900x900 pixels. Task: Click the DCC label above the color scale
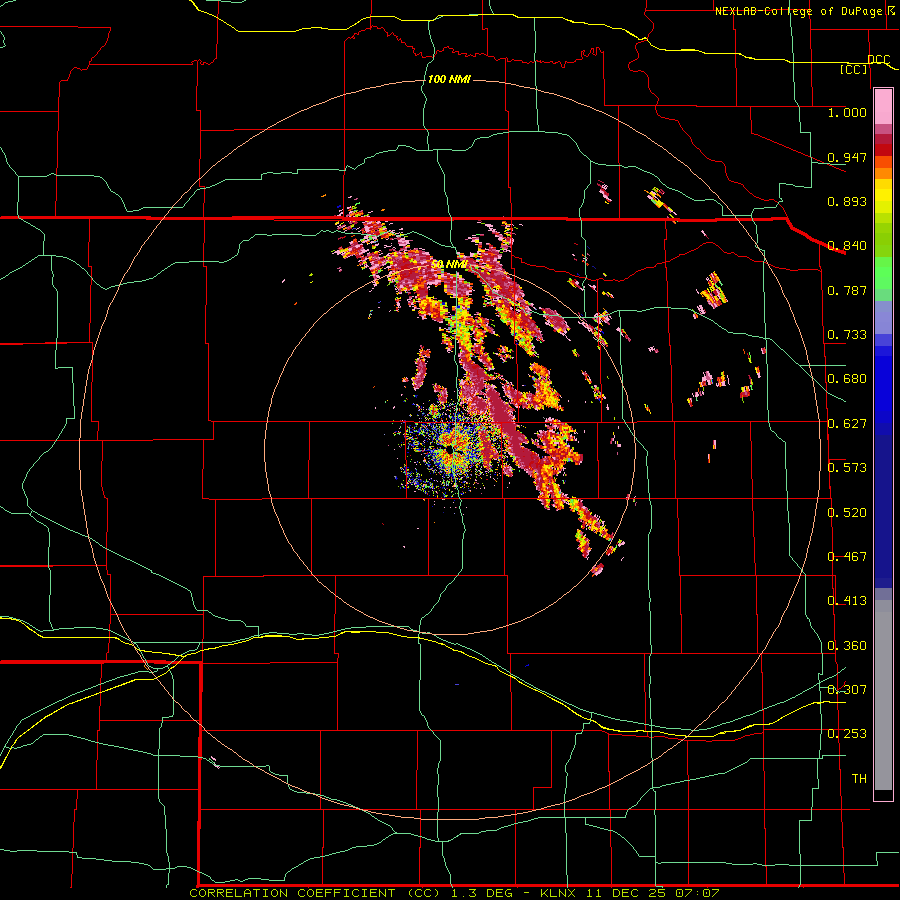coord(878,59)
